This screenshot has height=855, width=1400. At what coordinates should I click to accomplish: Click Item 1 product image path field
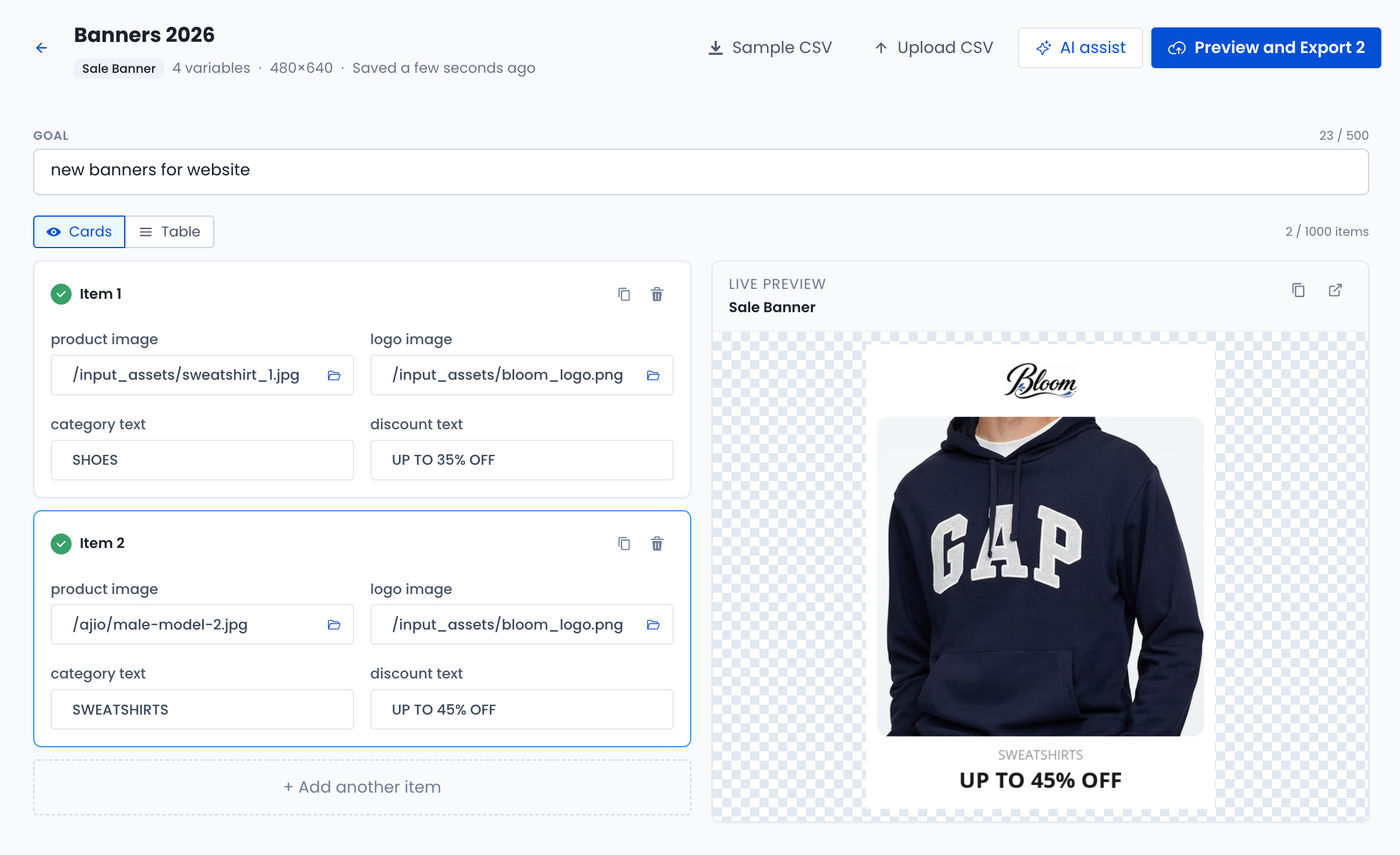(x=202, y=375)
